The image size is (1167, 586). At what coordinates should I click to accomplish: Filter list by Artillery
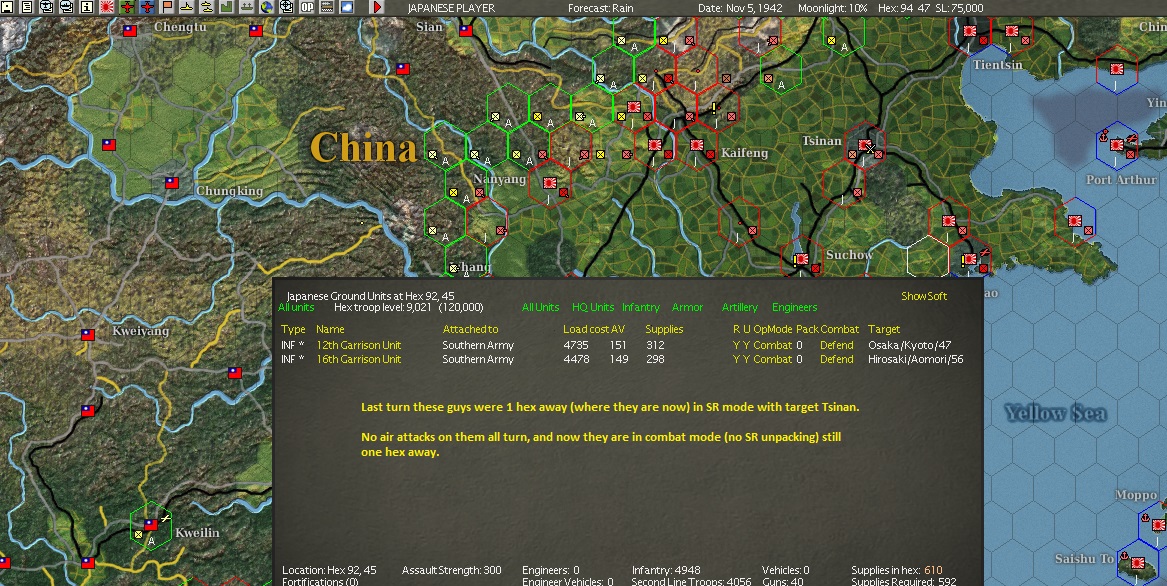point(740,307)
